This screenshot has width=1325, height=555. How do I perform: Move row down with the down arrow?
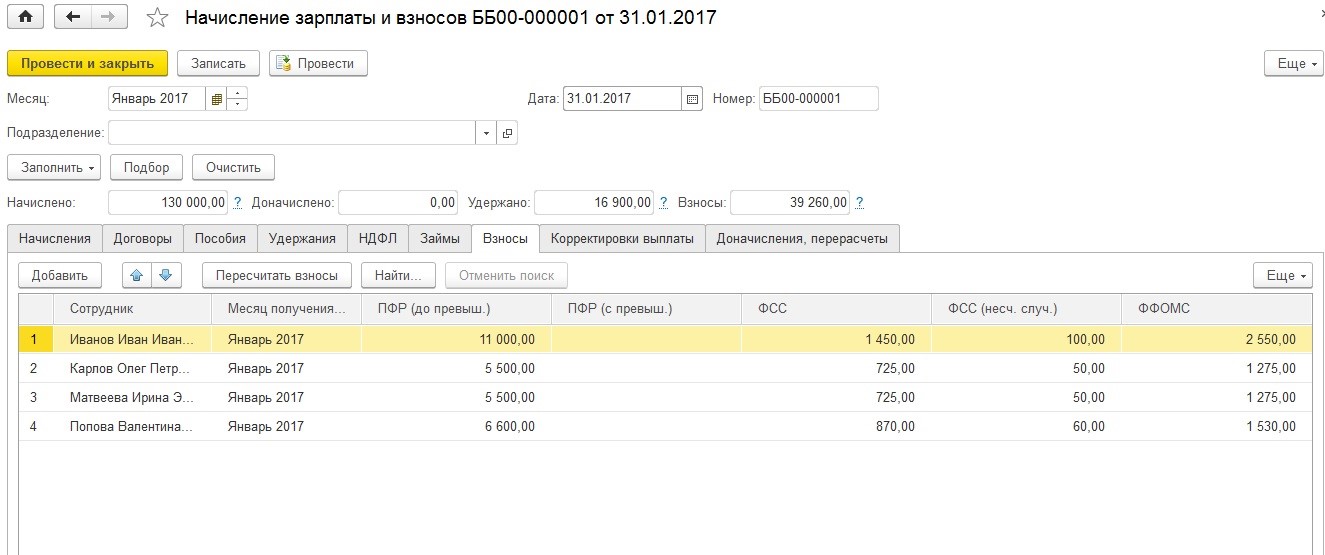166,275
